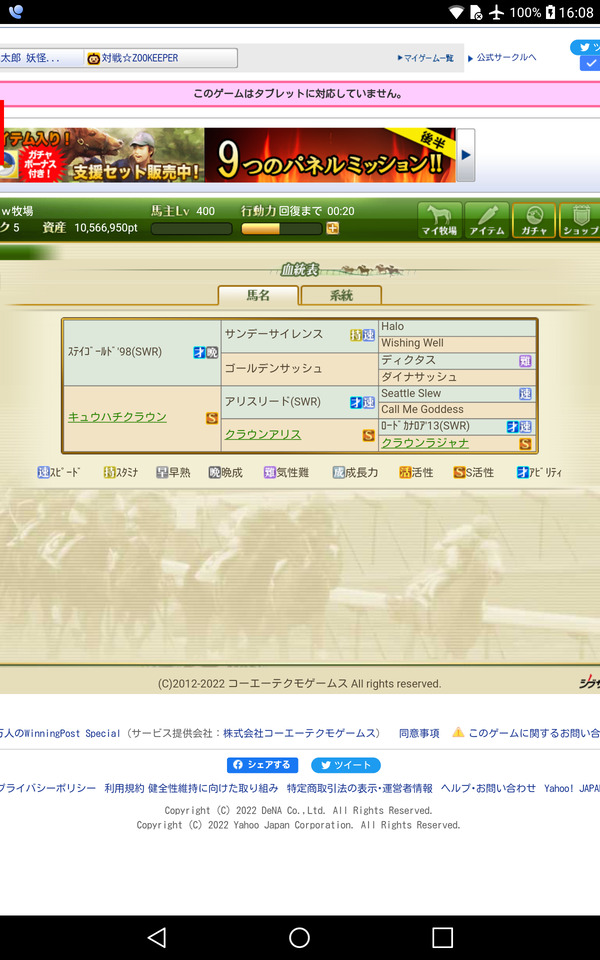Click the ダイナサッシュ pedigree cell
The height and width of the screenshot is (960, 600).
pos(457,377)
